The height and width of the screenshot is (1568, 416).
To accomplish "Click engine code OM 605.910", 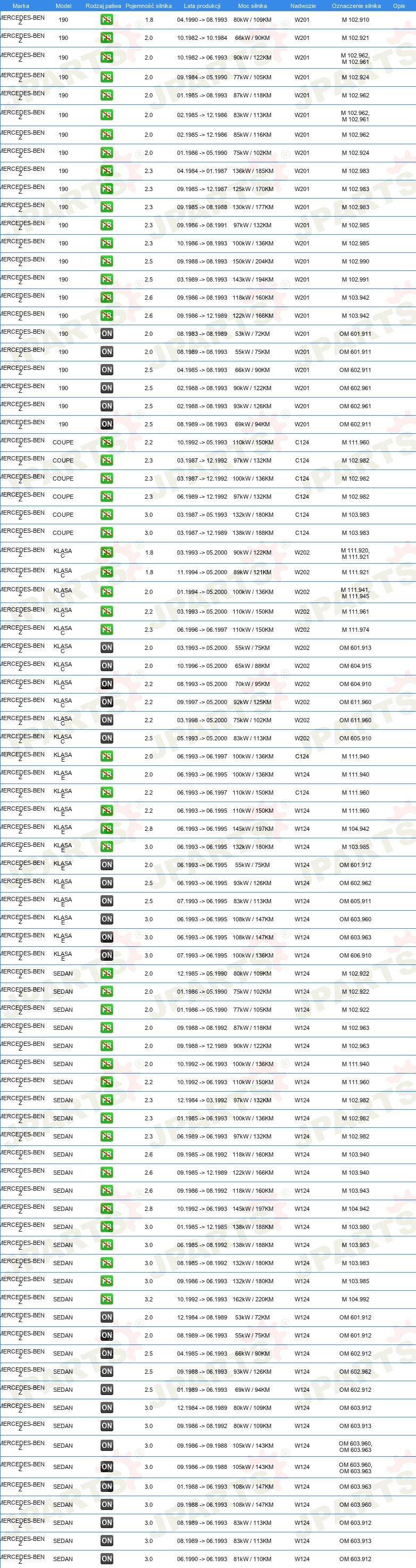I will coord(355,739).
